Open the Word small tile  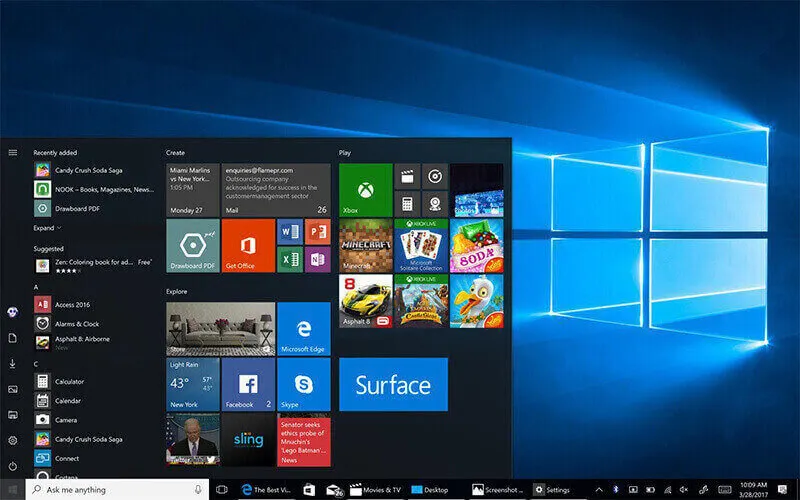coord(290,232)
